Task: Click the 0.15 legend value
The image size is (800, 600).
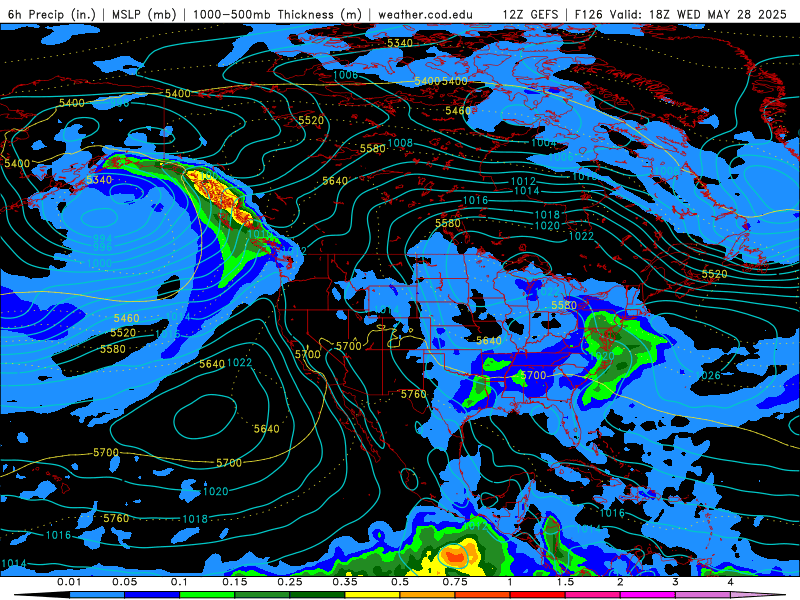Action: [235, 582]
